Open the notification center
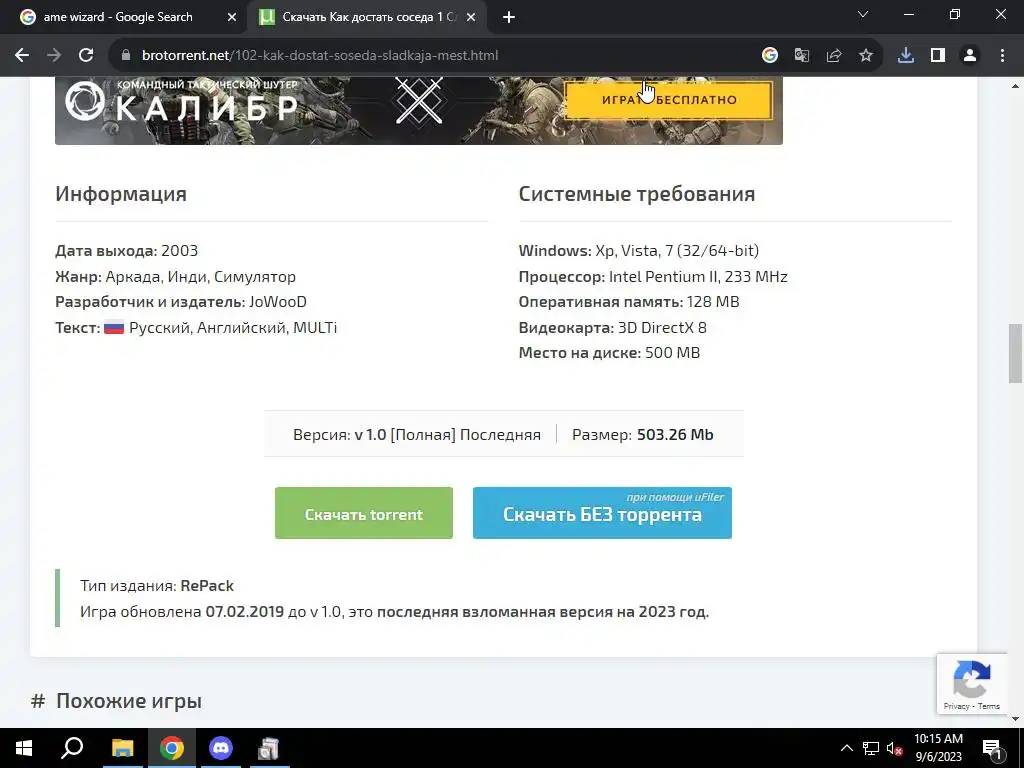 (992, 748)
